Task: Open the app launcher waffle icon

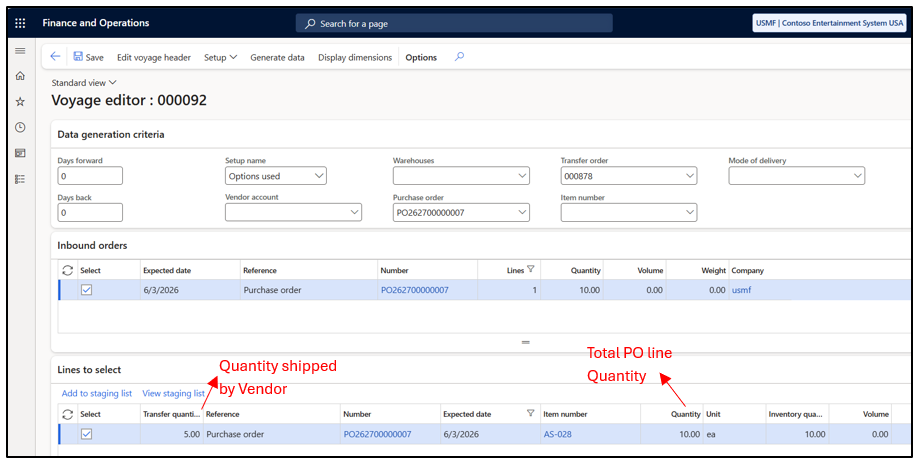Action: [20, 23]
